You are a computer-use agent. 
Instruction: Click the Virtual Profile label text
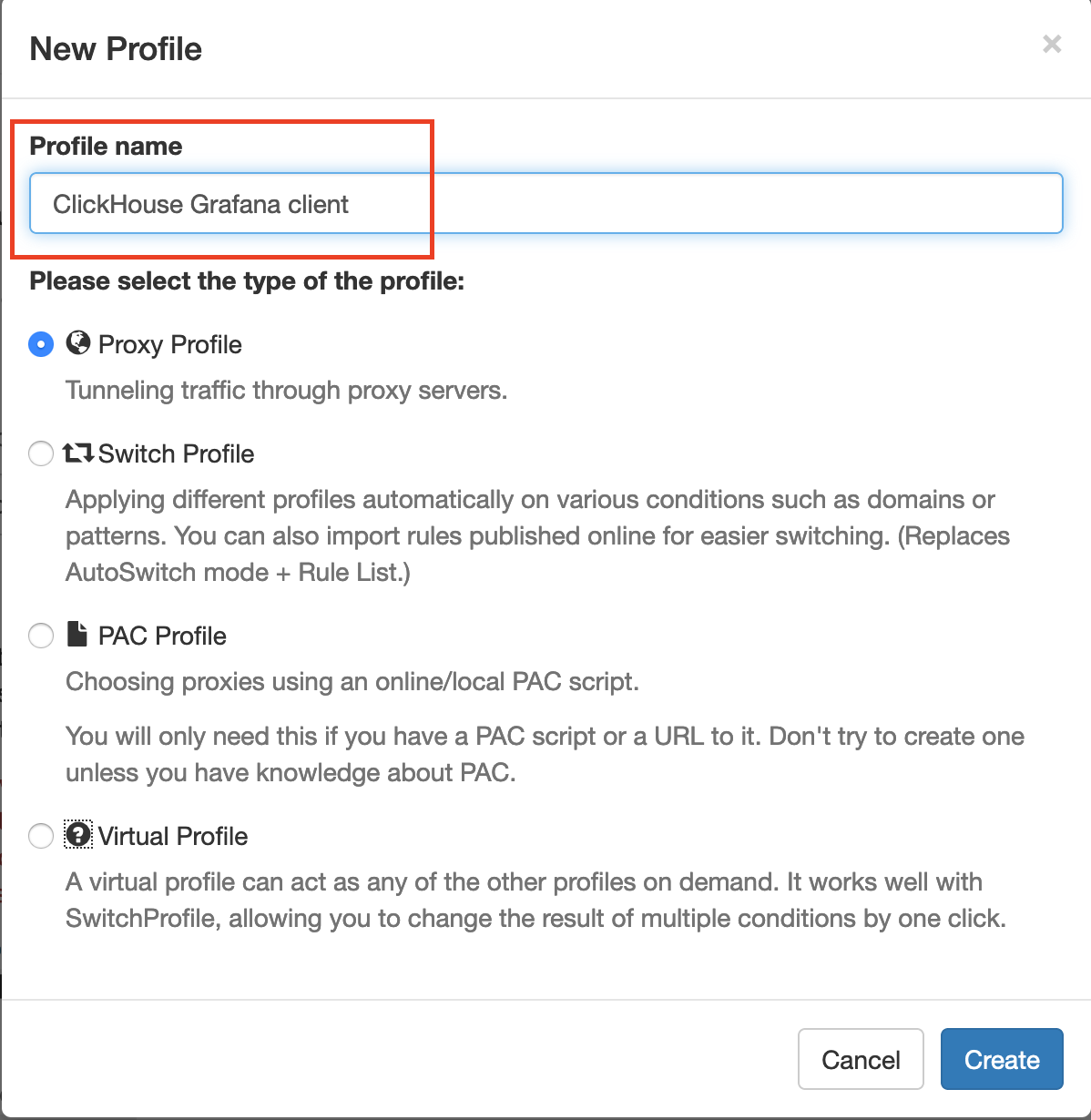173,836
